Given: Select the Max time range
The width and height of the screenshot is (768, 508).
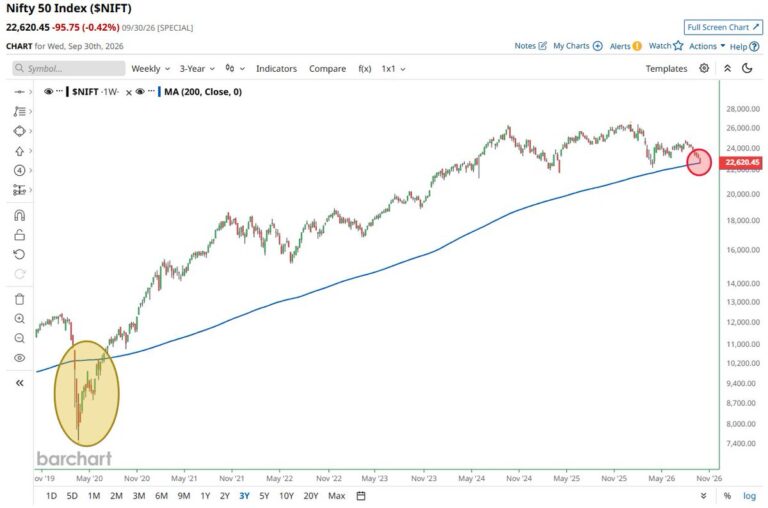Looking at the screenshot, I should pos(336,496).
